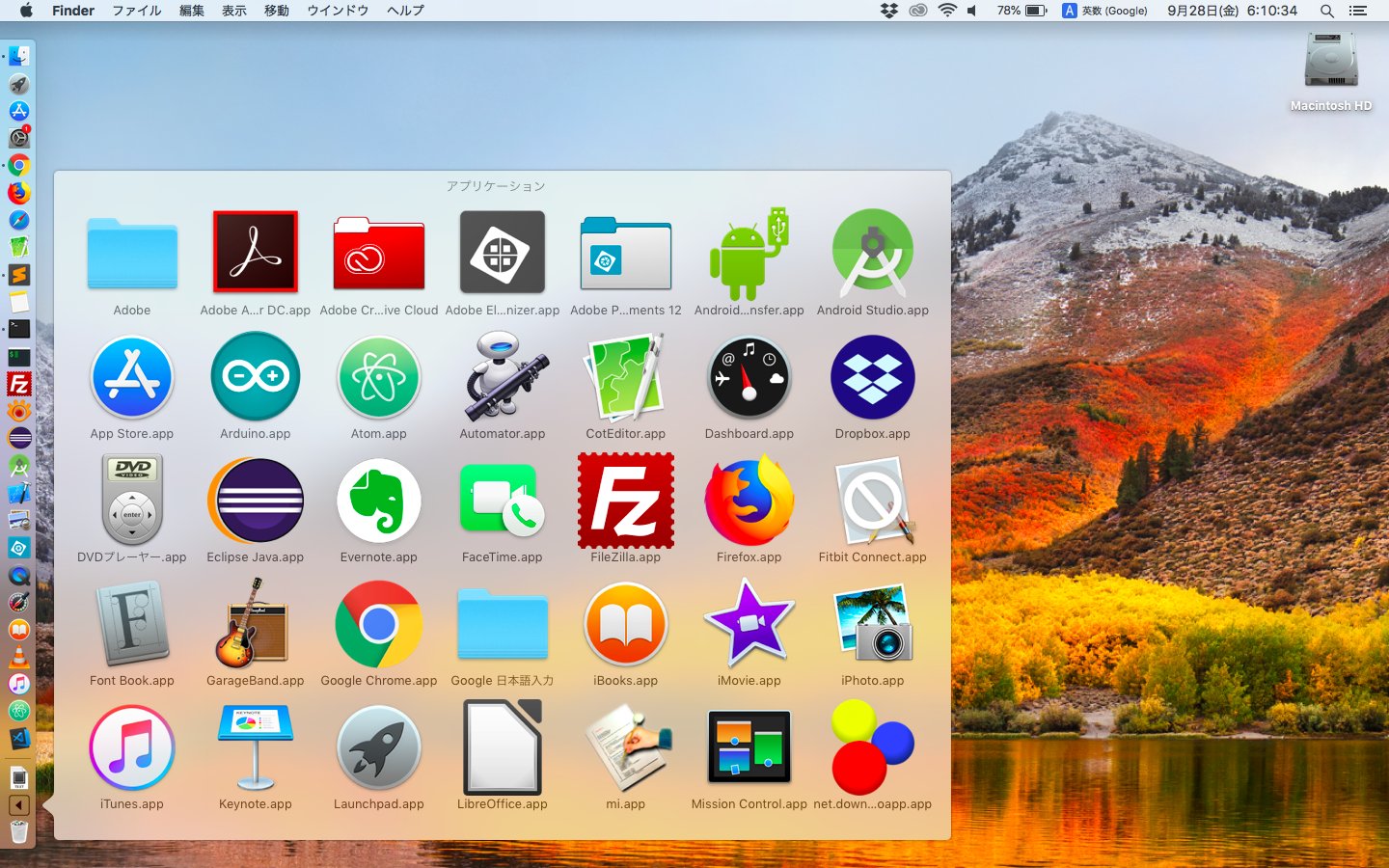The width and height of the screenshot is (1389, 868).
Task: Launch the Dropbox app icon
Action: (x=872, y=376)
